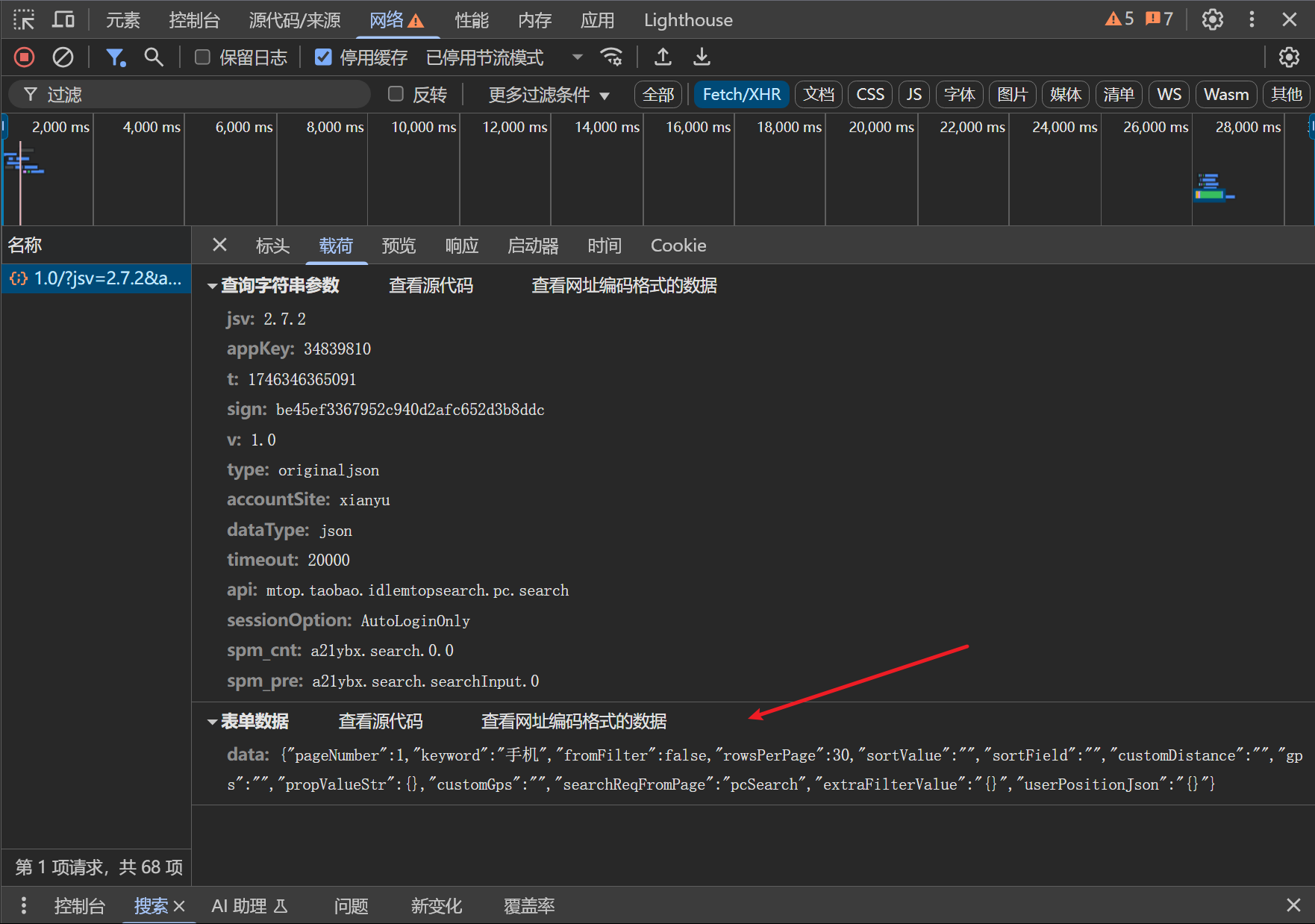Image resolution: width=1315 pixels, height=924 pixels.
Task: Click the filter funnel icon
Action: pos(115,57)
